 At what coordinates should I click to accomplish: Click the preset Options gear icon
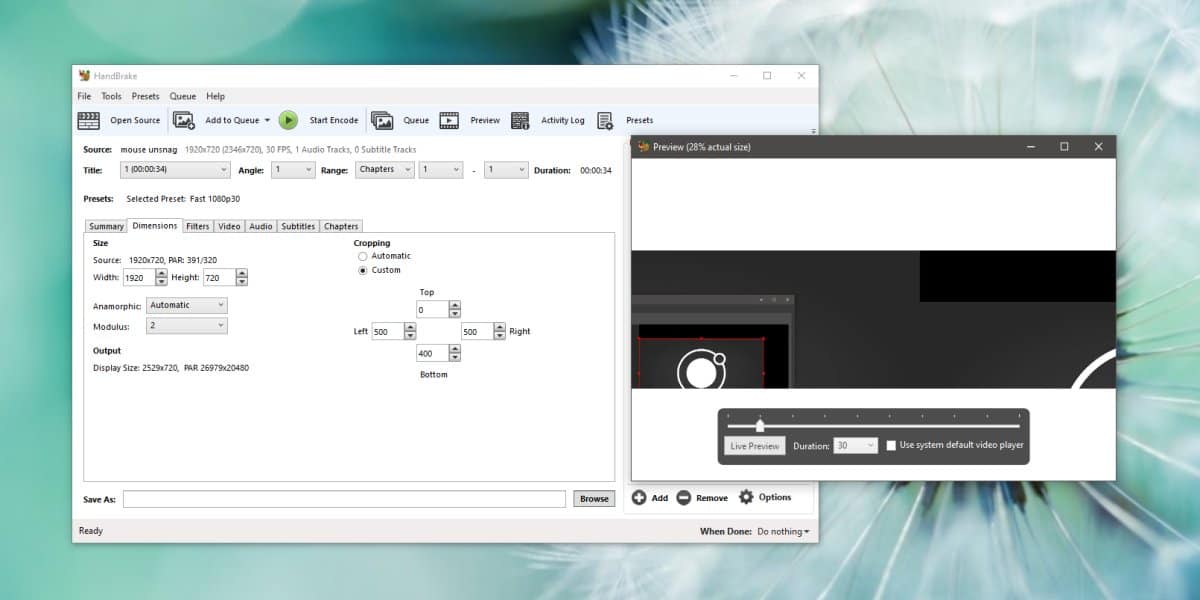point(746,497)
